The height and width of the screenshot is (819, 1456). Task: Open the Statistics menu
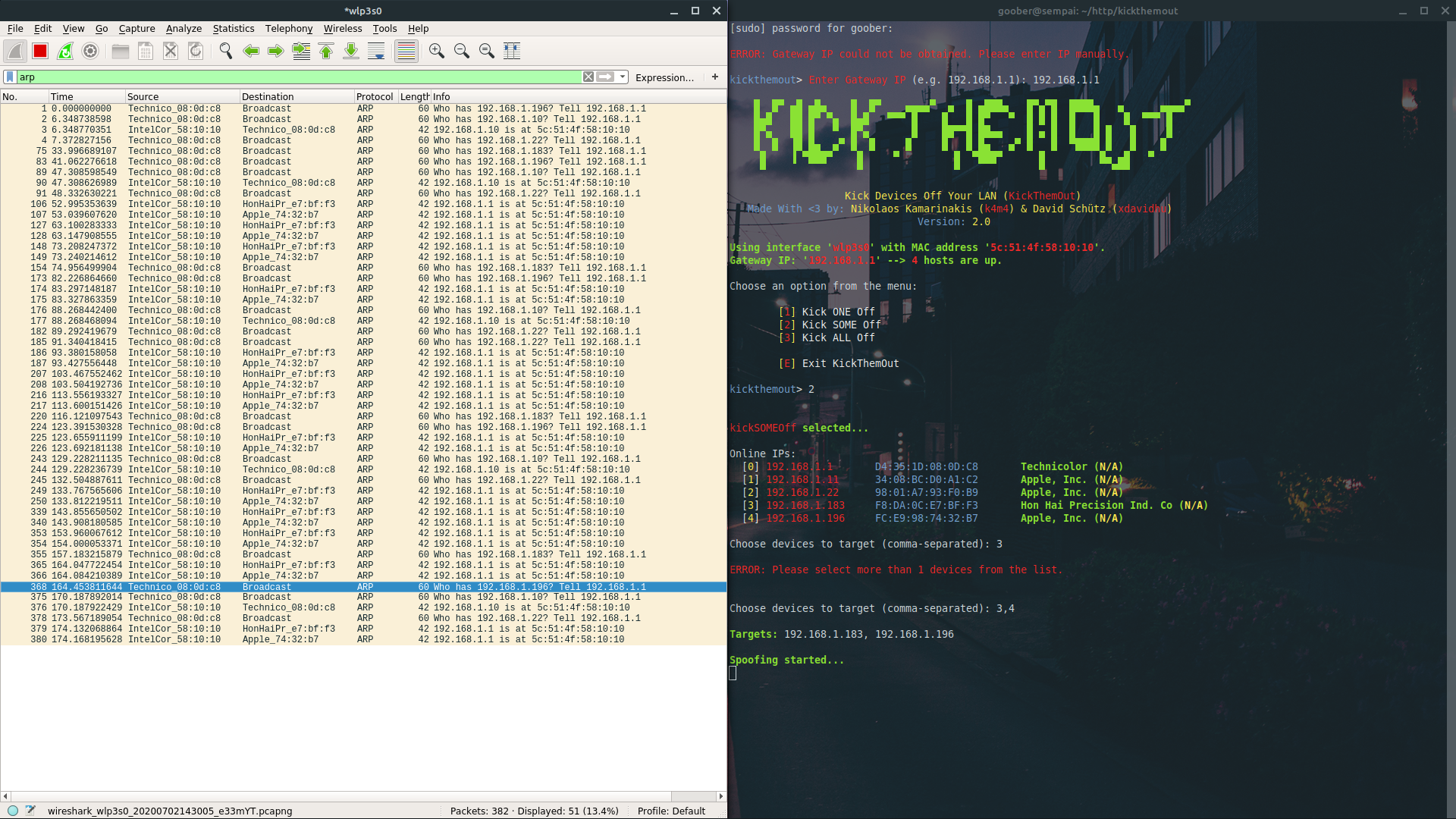tap(233, 28)
